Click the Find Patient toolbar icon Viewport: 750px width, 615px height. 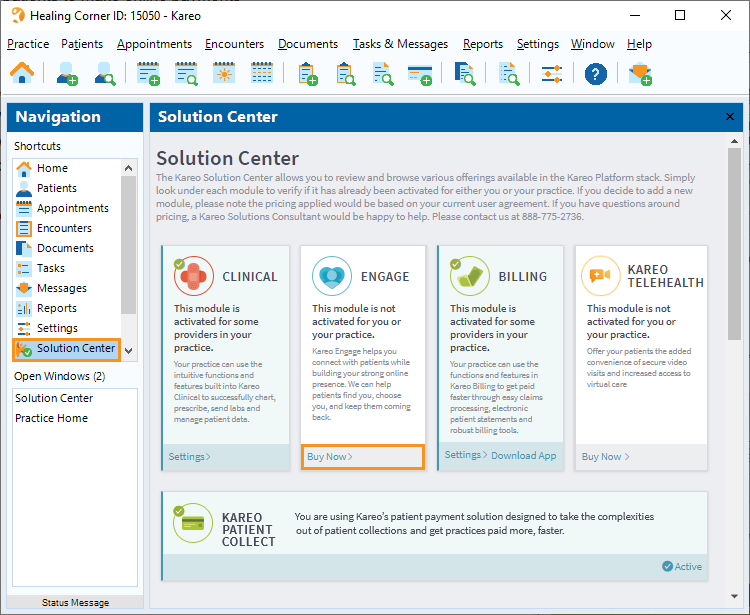(106, 73)
